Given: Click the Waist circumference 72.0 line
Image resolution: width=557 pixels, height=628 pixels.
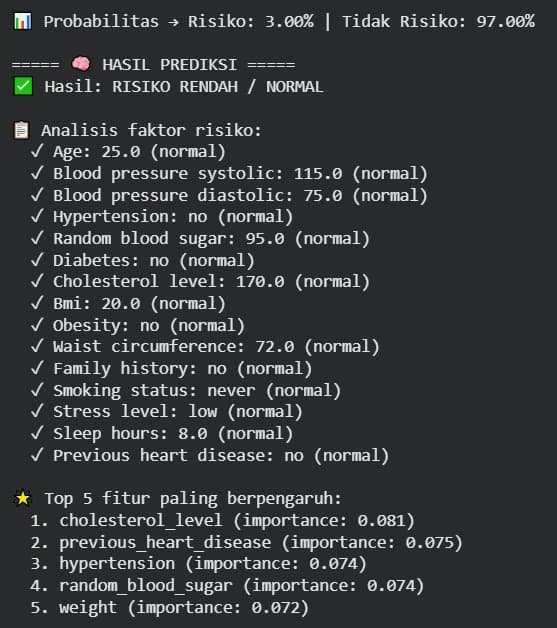Looking at the screenshot, I should tap(216, 346).
